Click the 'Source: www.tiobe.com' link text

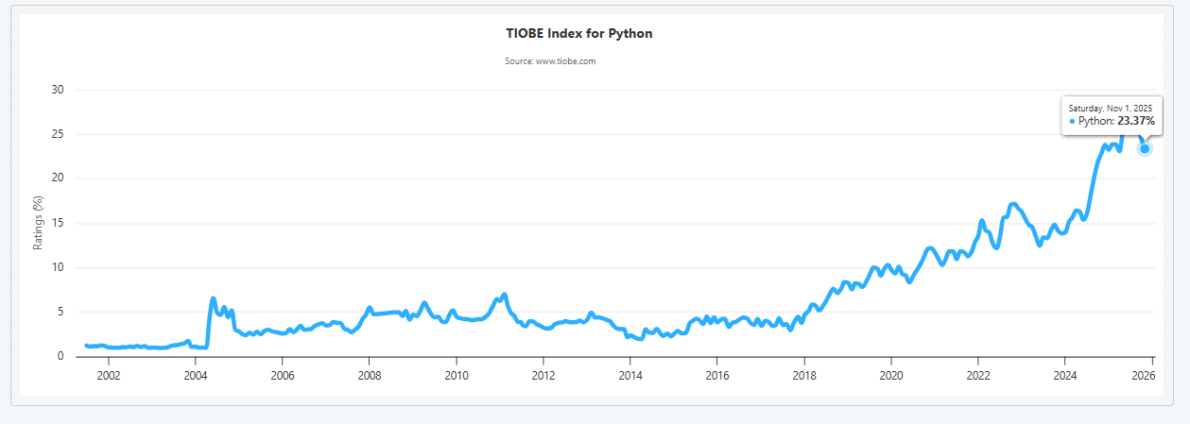550,61
